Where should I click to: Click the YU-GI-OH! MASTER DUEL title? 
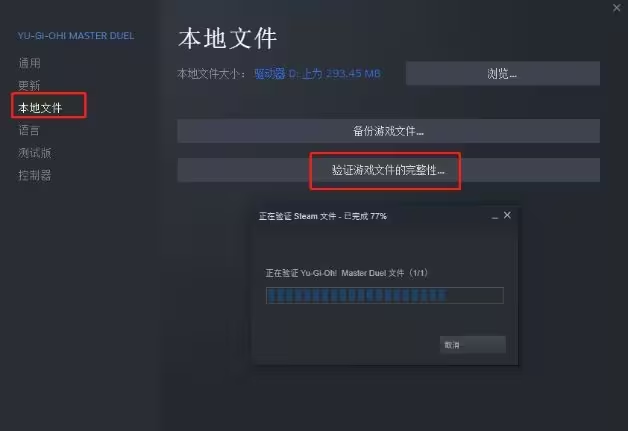(76, 36)
